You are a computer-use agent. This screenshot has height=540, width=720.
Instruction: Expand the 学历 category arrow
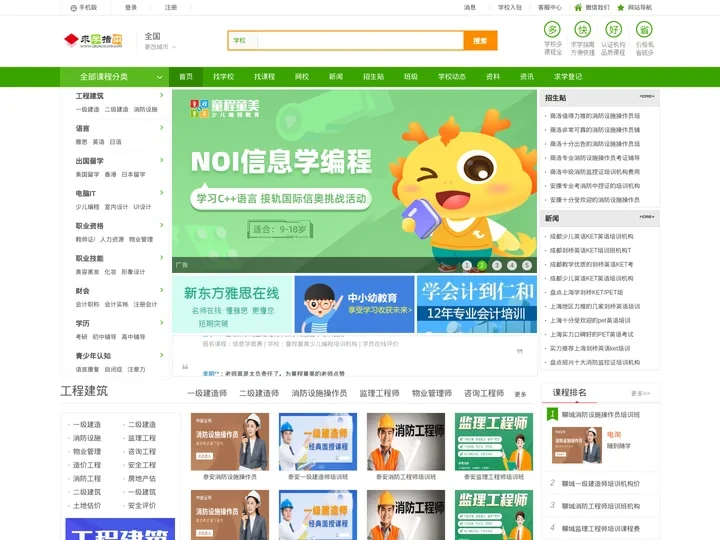[x=162, y=323]
